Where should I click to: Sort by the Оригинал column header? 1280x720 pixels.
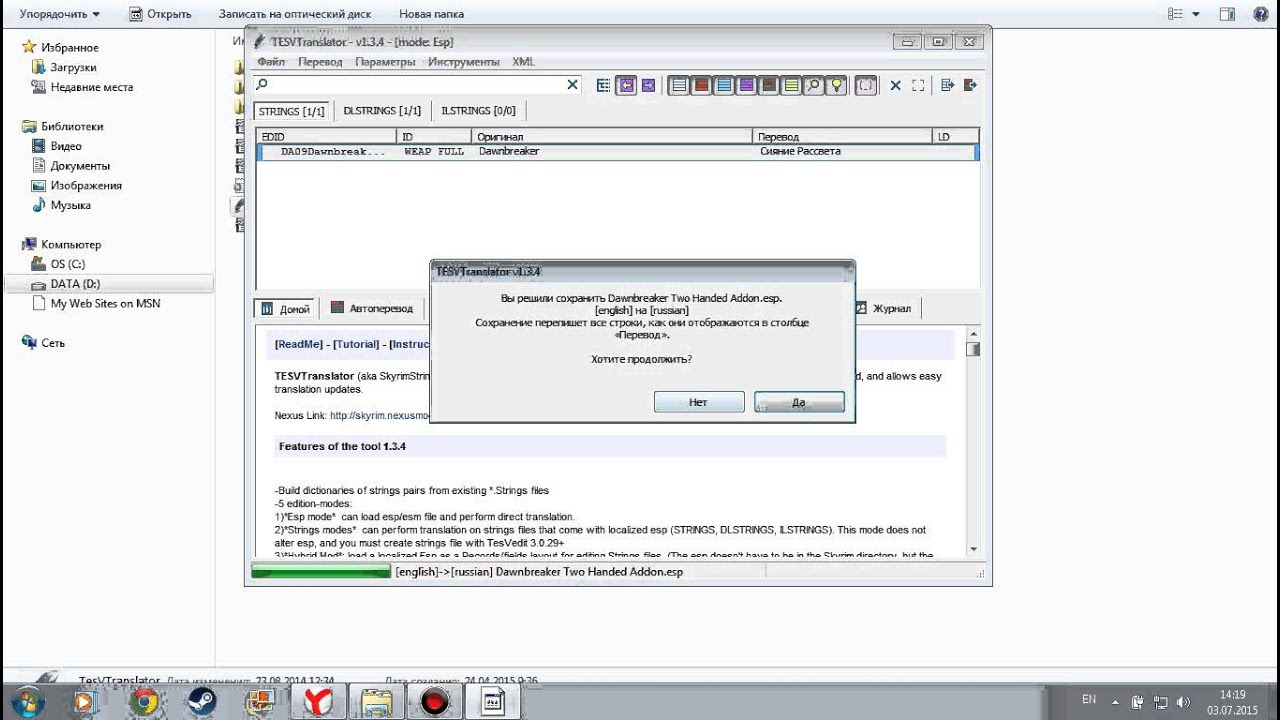[x=612, y=136]
